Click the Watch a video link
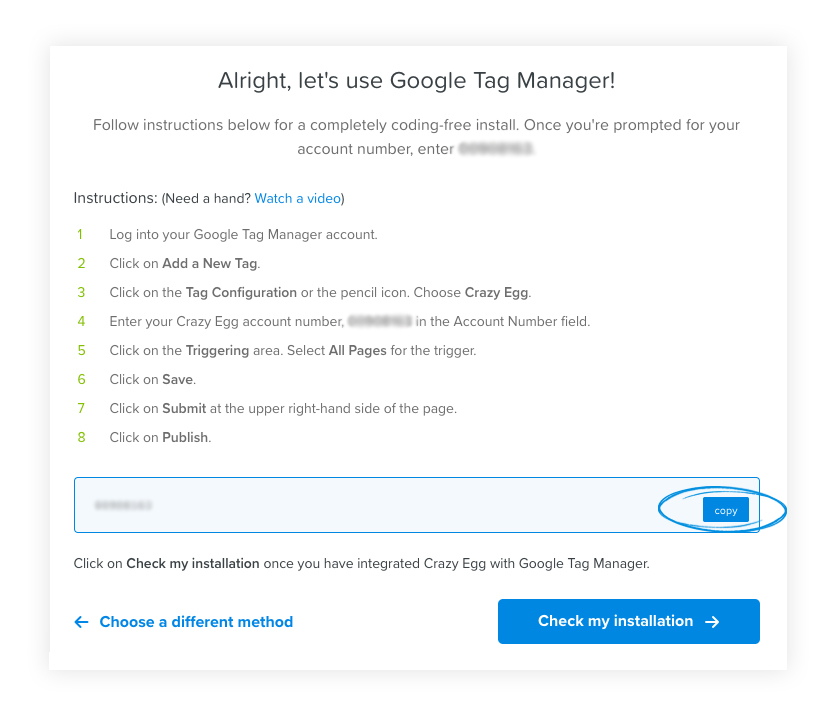Screen dimensions: 837x713 [297, 198]
